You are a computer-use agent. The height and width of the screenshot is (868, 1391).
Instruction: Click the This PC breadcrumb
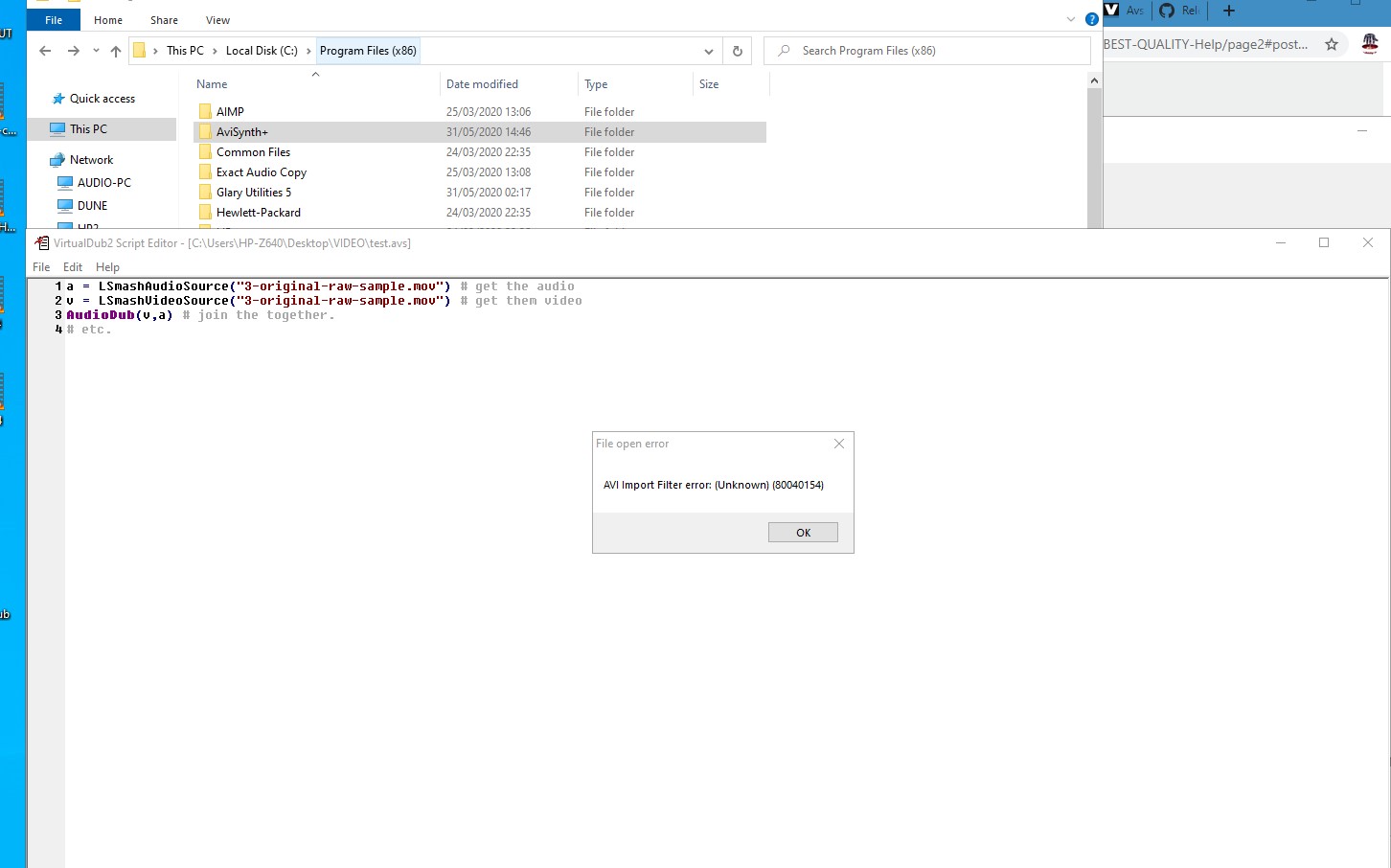click(185, 51)
